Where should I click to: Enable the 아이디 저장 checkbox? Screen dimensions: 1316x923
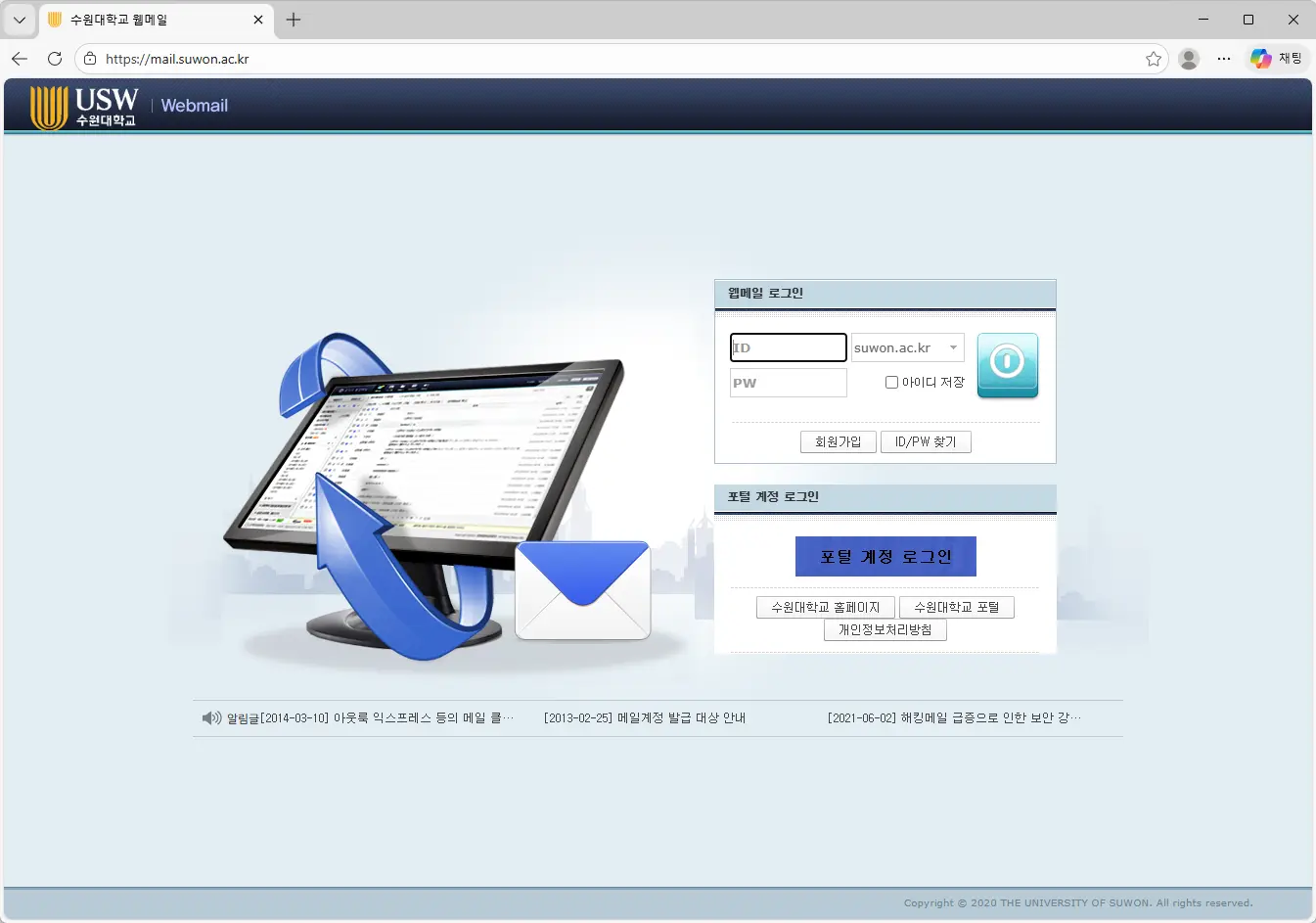[891, 382]
